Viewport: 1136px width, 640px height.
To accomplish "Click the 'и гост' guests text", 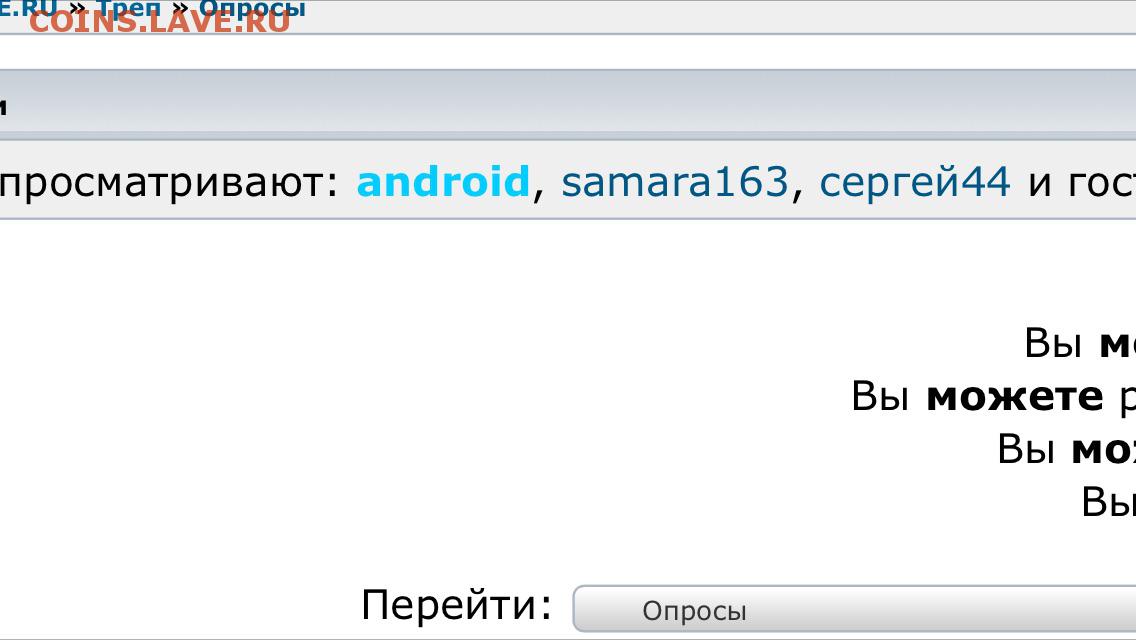I will [x=1082, y=183].
